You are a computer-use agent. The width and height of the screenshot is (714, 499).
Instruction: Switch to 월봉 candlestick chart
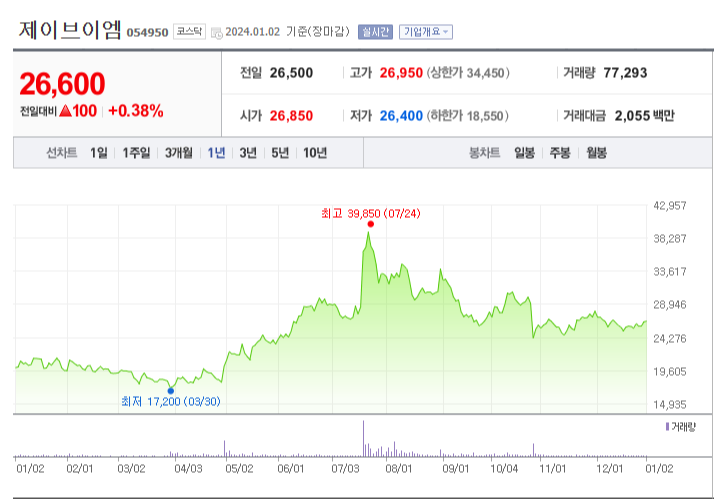[x=596, y=153]
